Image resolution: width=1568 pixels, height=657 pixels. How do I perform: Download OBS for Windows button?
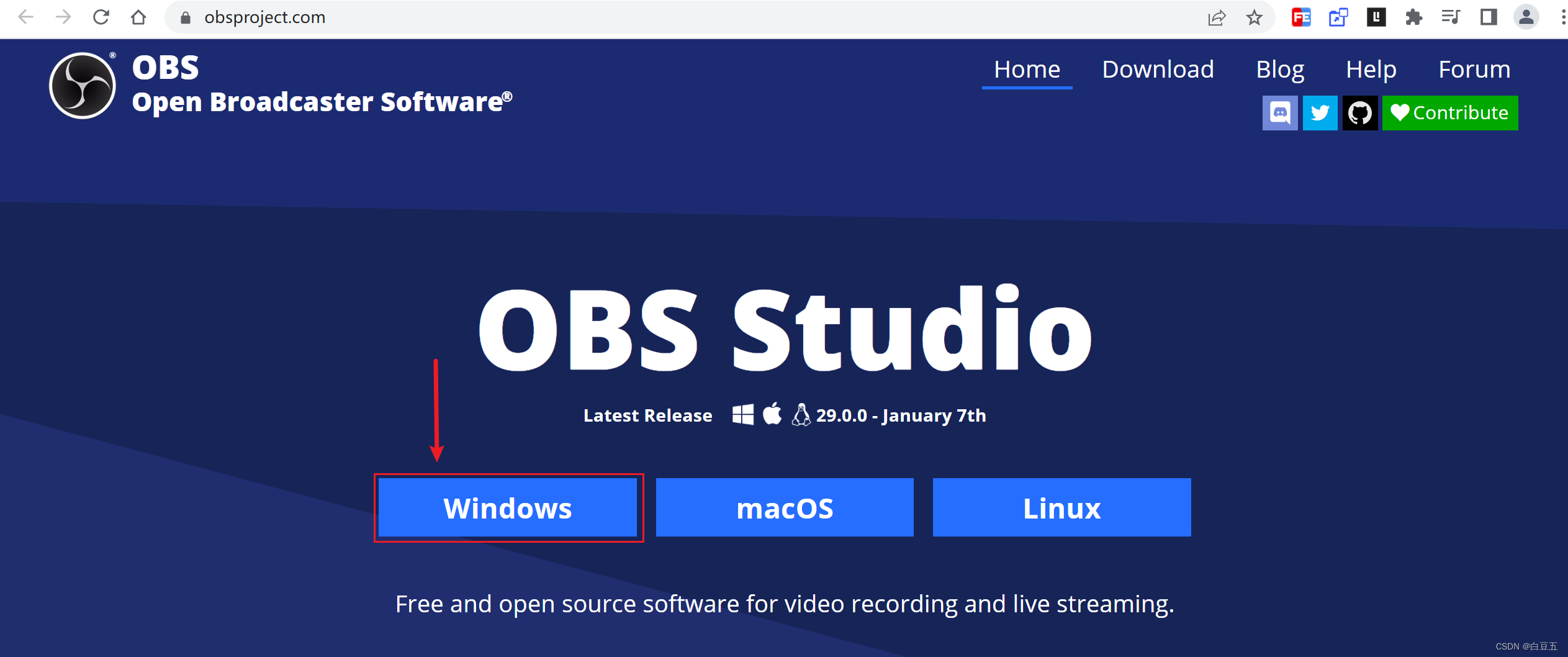tap(508, 507)
